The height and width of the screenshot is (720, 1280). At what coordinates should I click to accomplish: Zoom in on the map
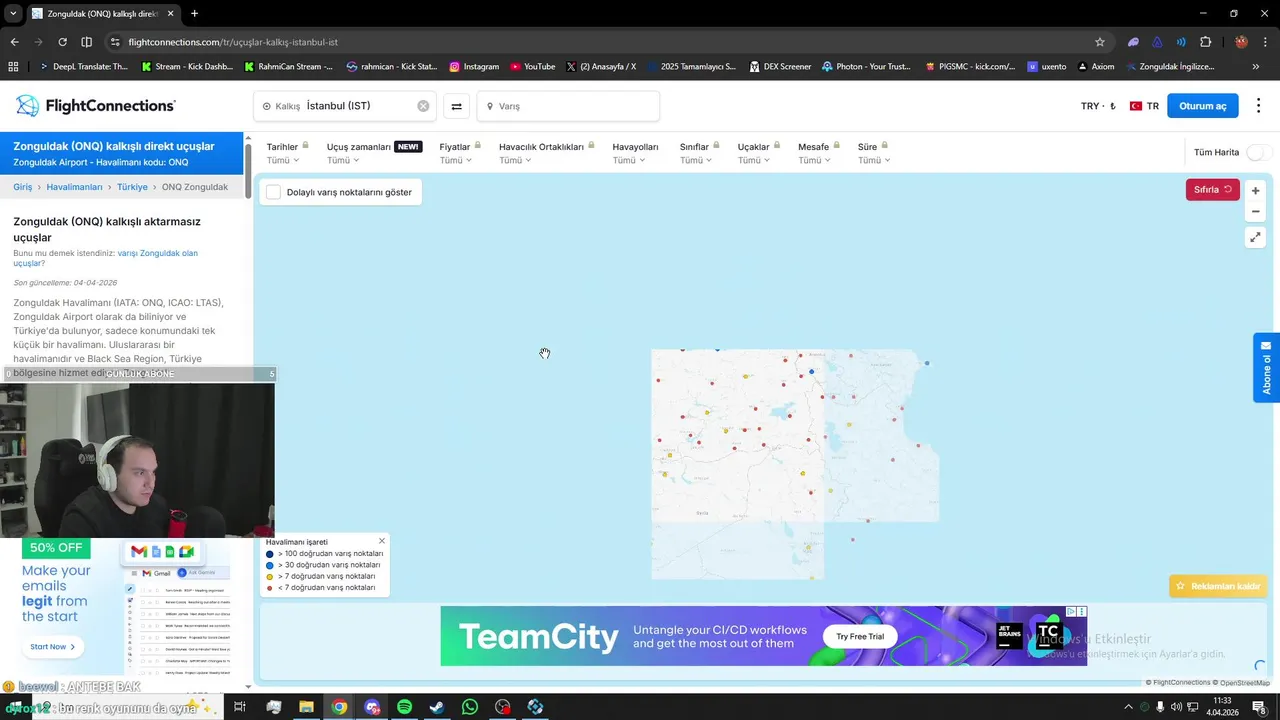[x=1255, y=190]
